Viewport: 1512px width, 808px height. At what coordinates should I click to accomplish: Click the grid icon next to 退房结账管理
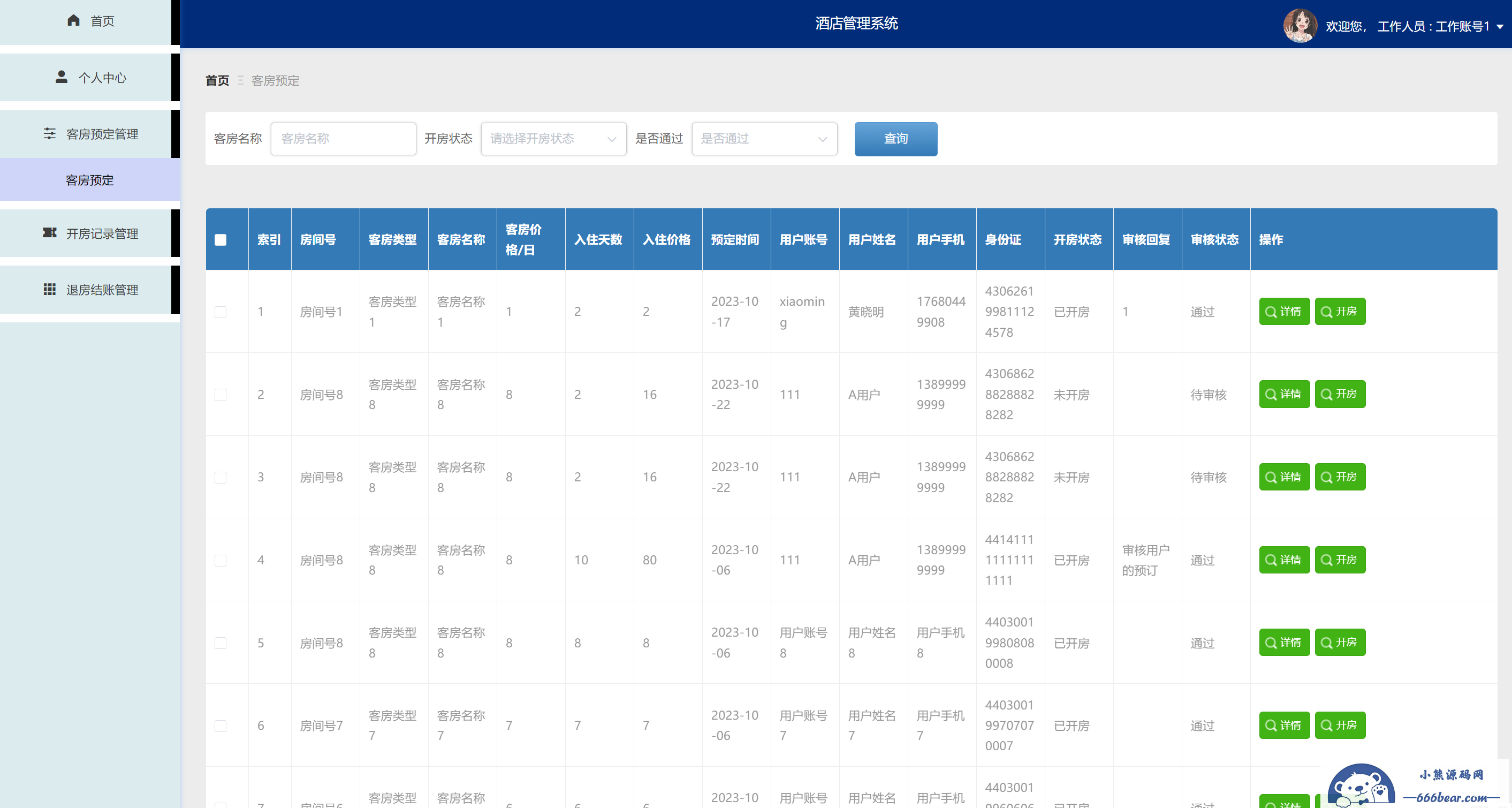[50, 290]
